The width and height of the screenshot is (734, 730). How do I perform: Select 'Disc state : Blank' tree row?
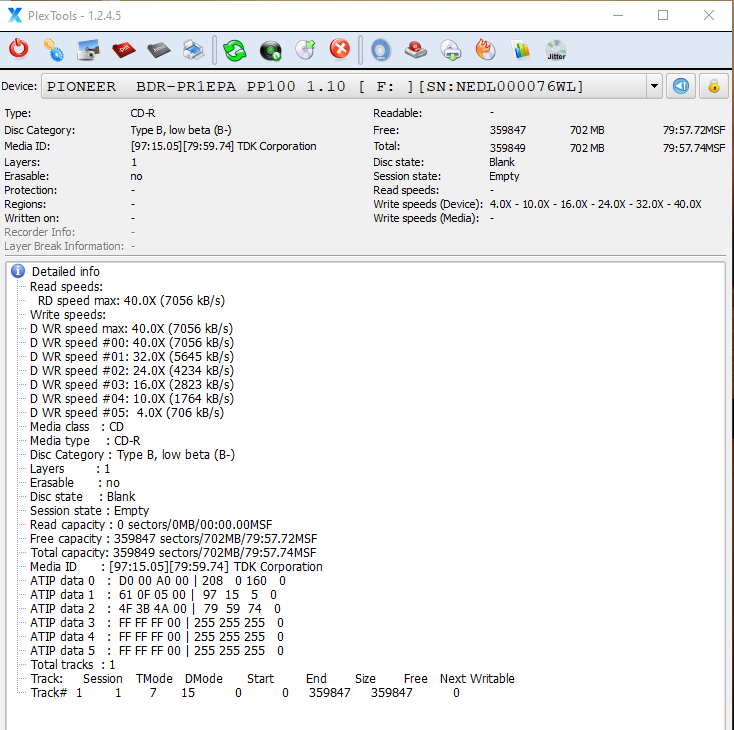pyautogui.click(x=82, y=497)
